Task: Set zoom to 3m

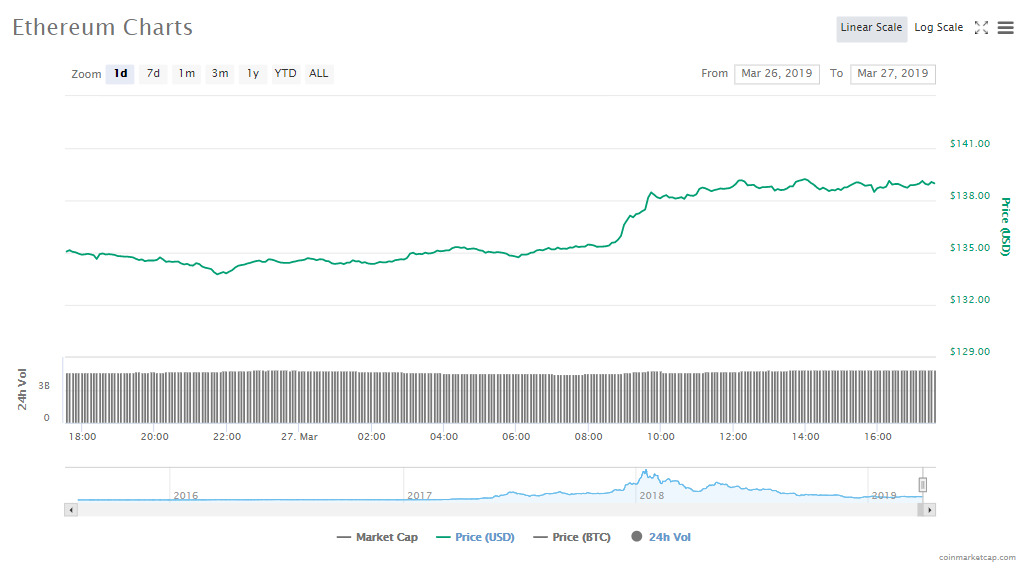Action: pos(219,74)
